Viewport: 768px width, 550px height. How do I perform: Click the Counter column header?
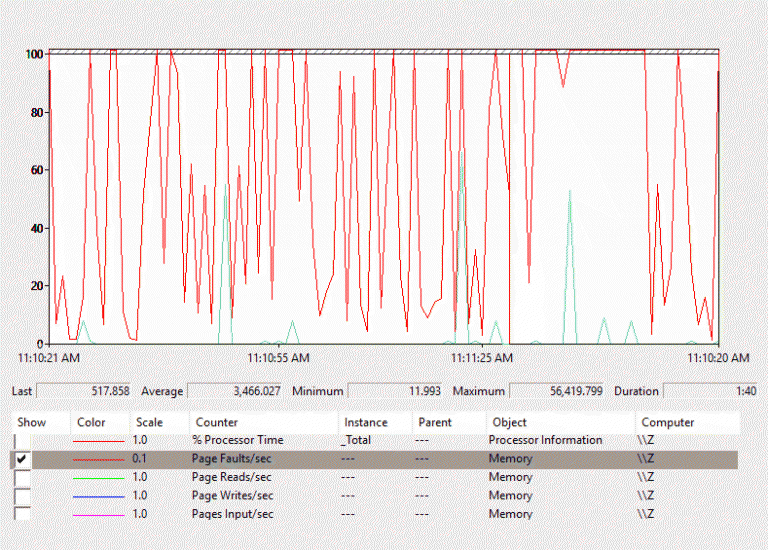tap(217, 422)
